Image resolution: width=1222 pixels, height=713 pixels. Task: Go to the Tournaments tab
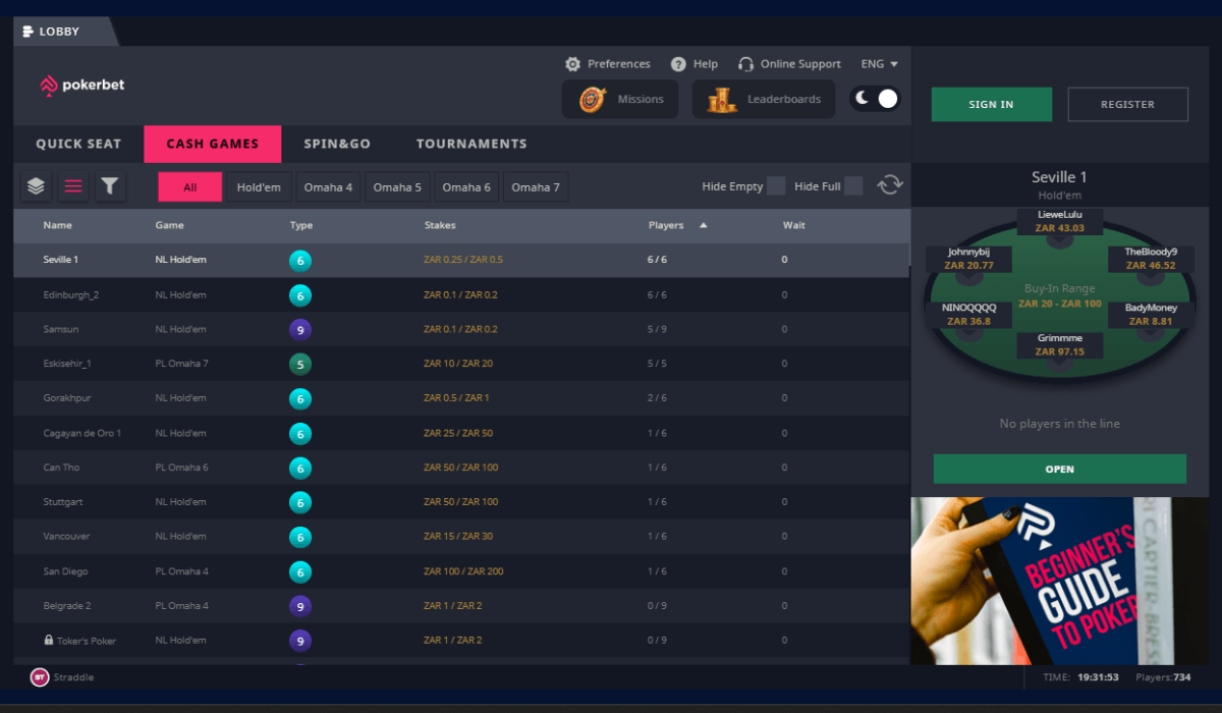tap(471, 144)
